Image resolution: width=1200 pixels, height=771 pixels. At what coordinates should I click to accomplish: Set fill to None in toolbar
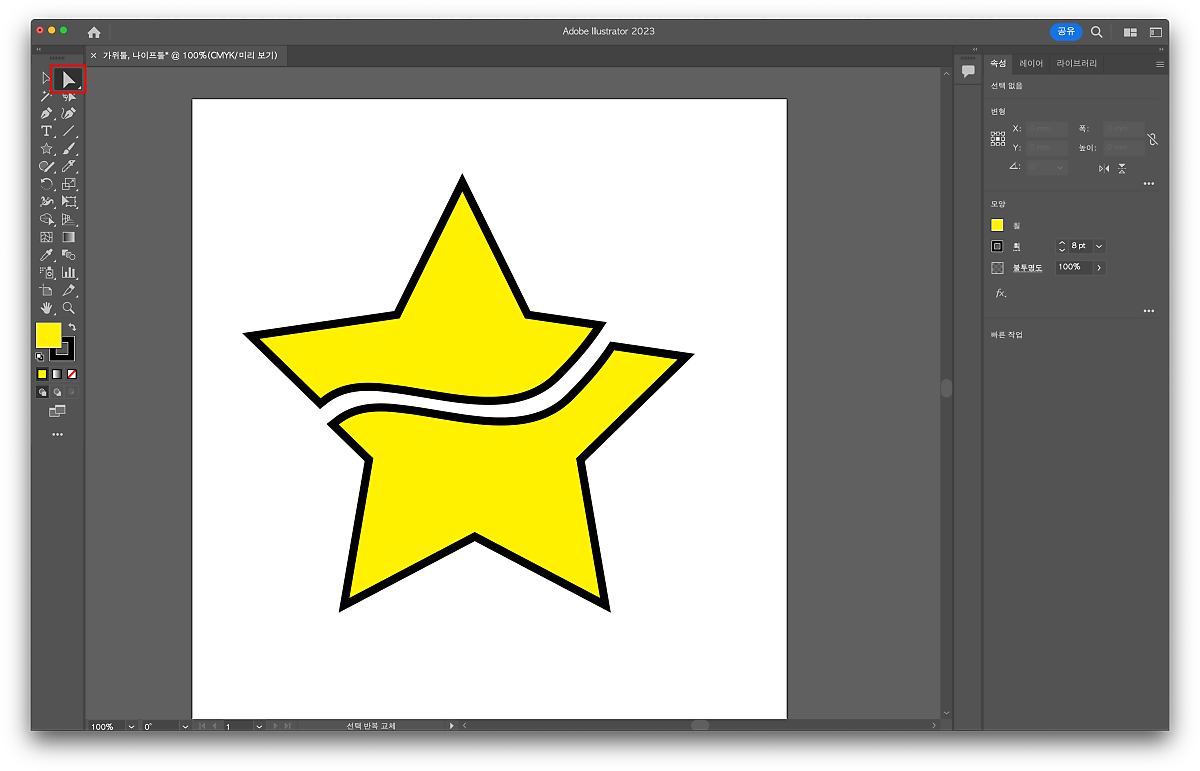pos(72,374)
